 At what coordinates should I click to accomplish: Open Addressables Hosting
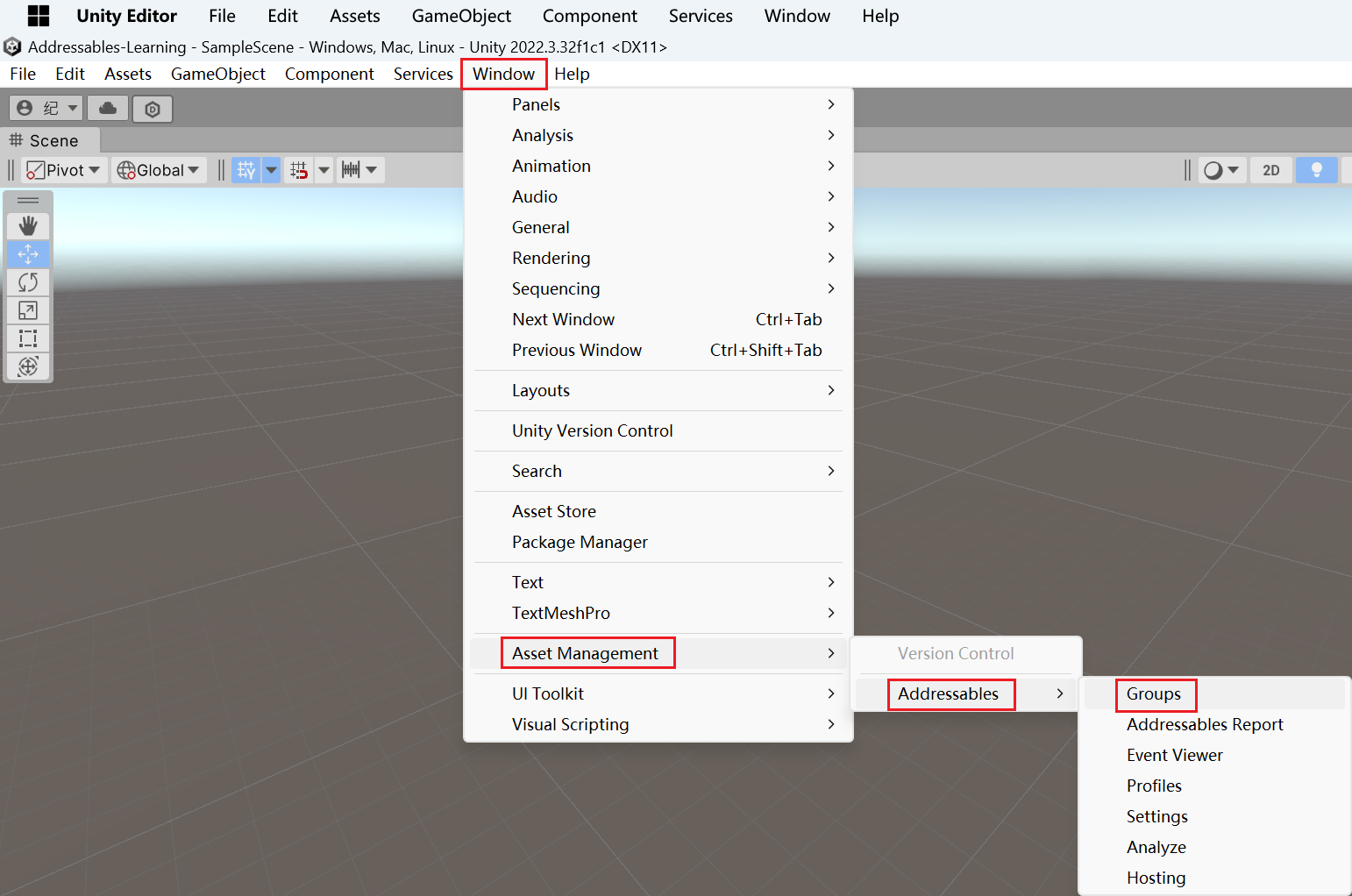(1214, 878)
